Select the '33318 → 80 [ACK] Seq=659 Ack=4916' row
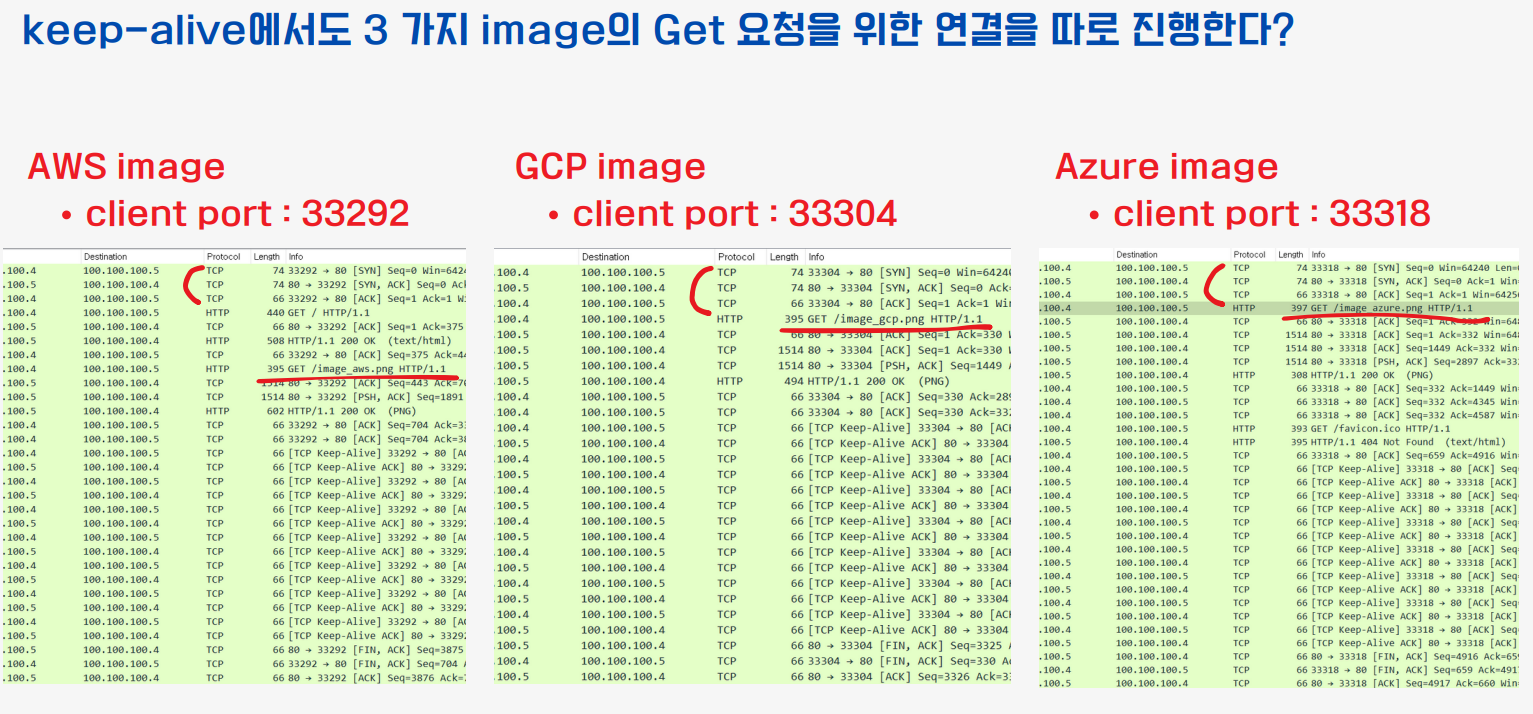The image size is (1533, 714). point(1279,455)
